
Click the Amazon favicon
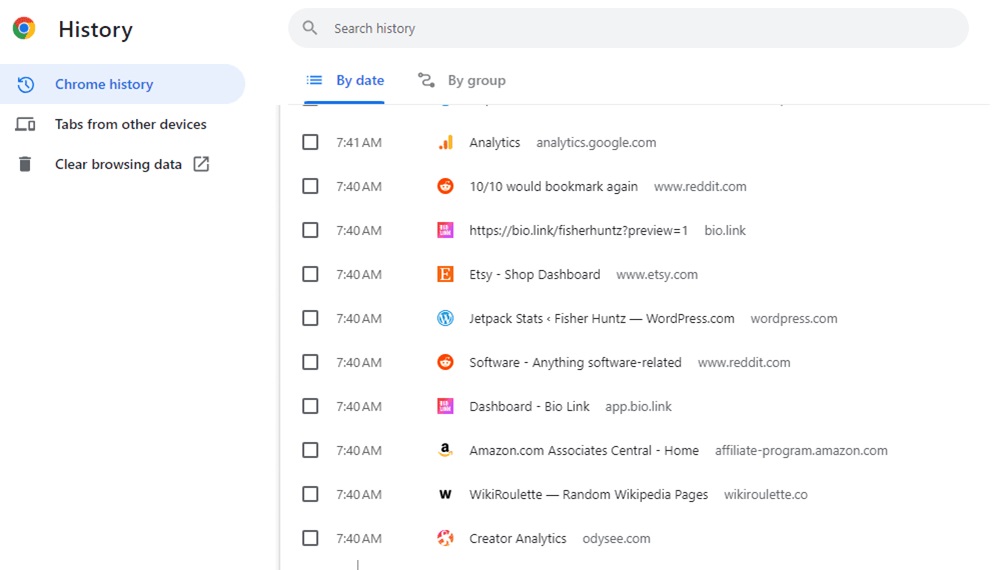445,451
